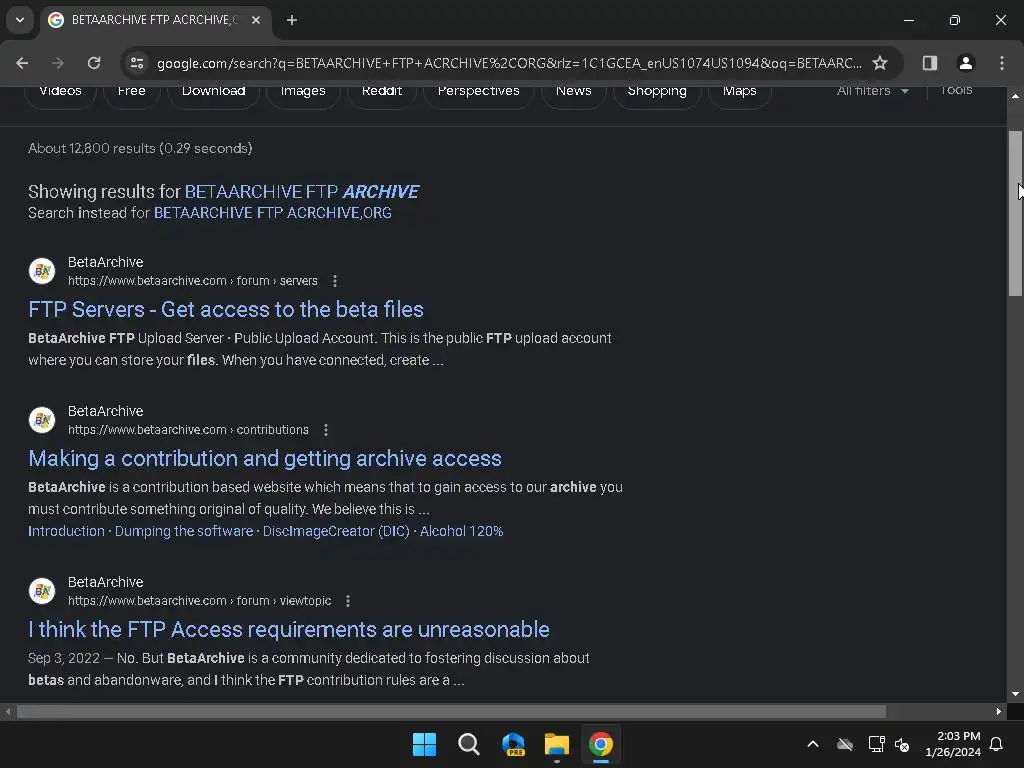The width and height of the screenshot is (1024, 768).
Task: Bookmark this page with the star icon
Action: point(880,63)
